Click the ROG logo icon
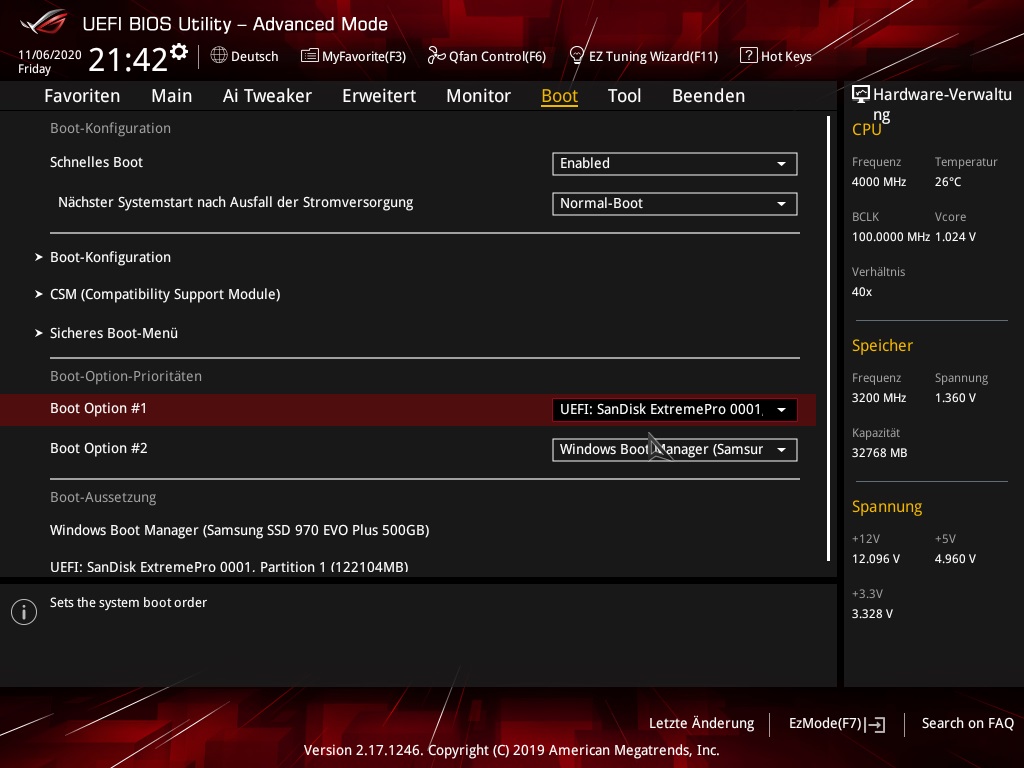Viewport: 1024px width, 768px height. (x=44, y=23)
